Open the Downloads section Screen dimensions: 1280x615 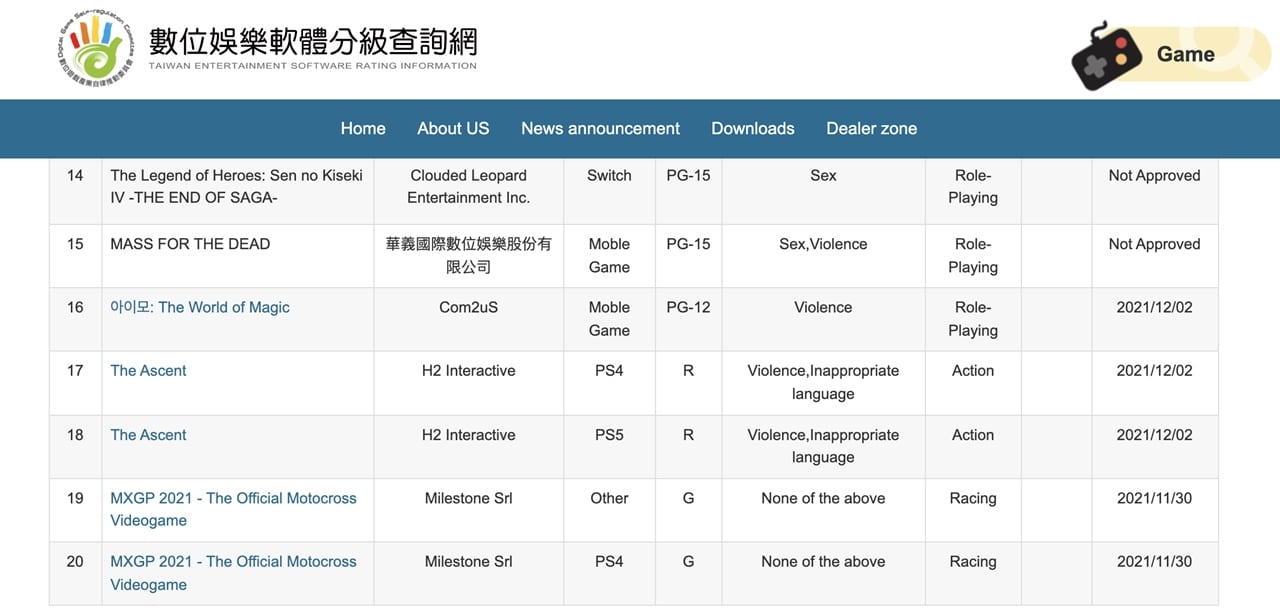753,128
